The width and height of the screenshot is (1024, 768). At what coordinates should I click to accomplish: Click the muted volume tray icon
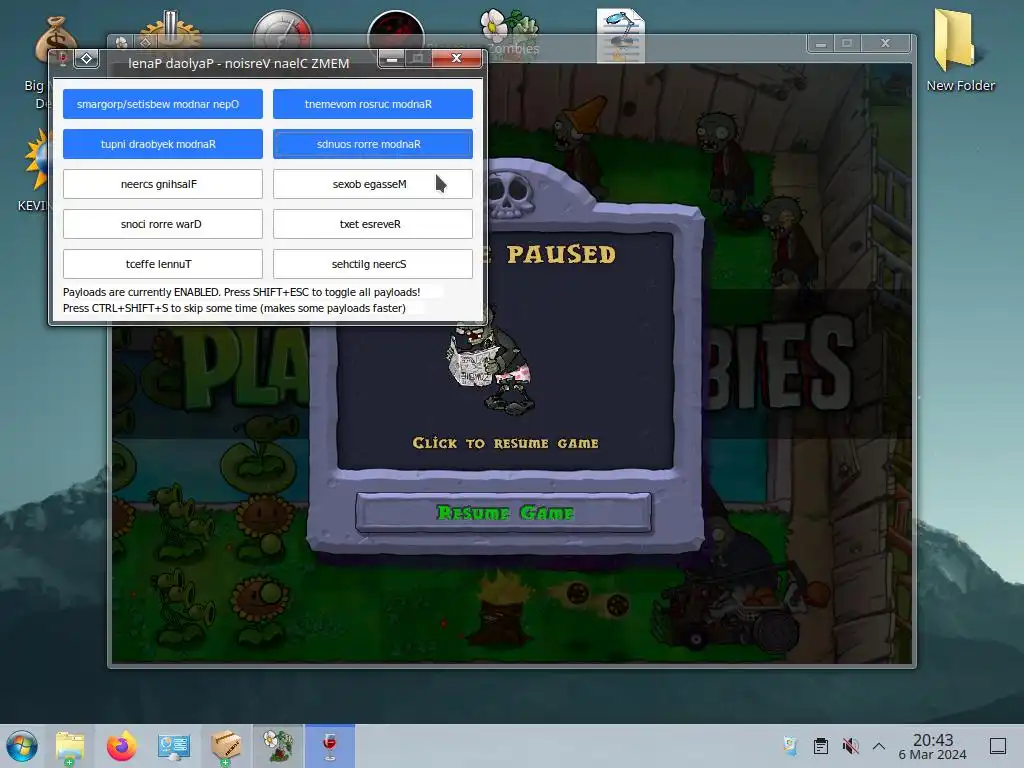tap(850, 746)
